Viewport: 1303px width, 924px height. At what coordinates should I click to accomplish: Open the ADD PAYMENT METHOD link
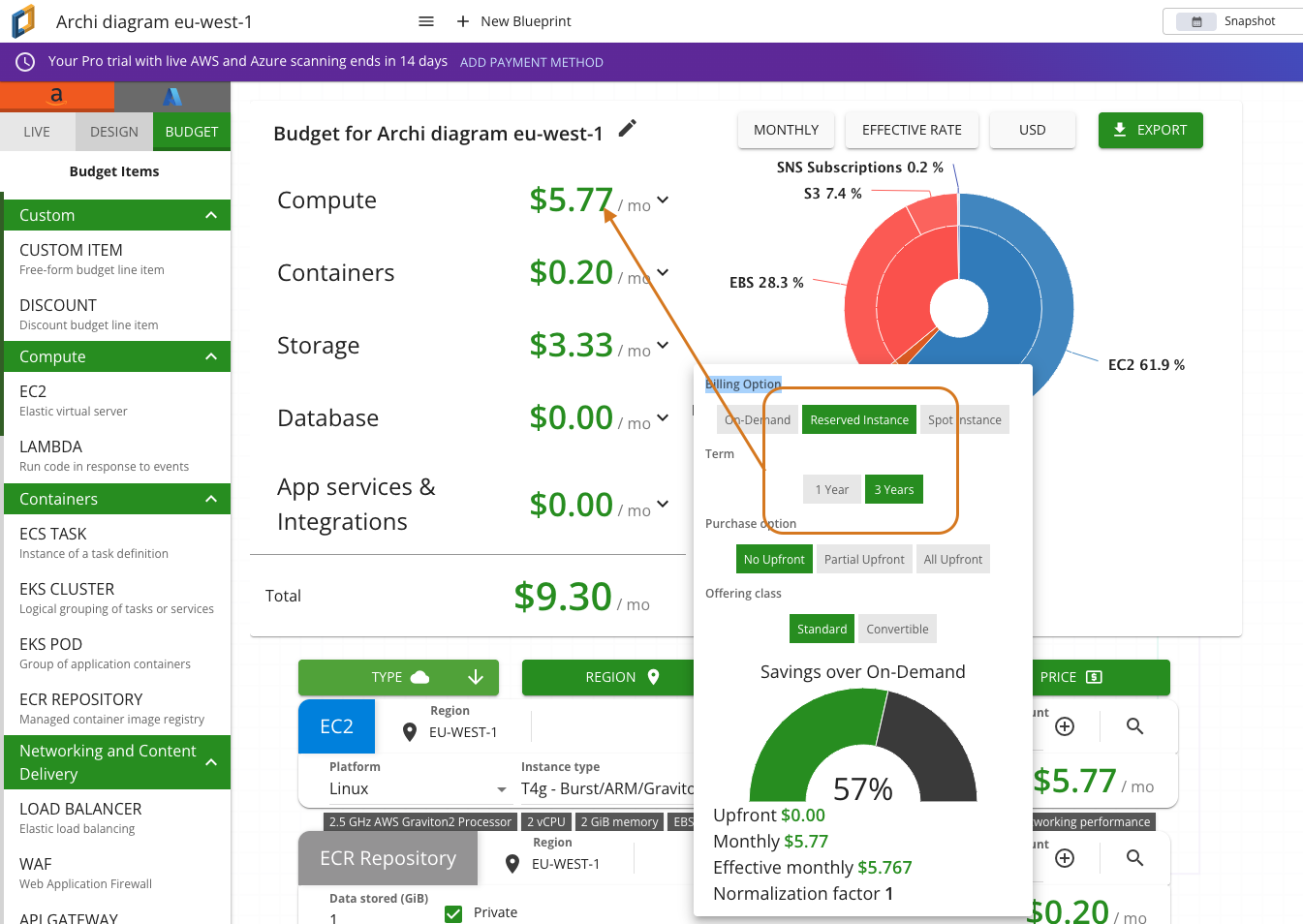pos(532,62)
